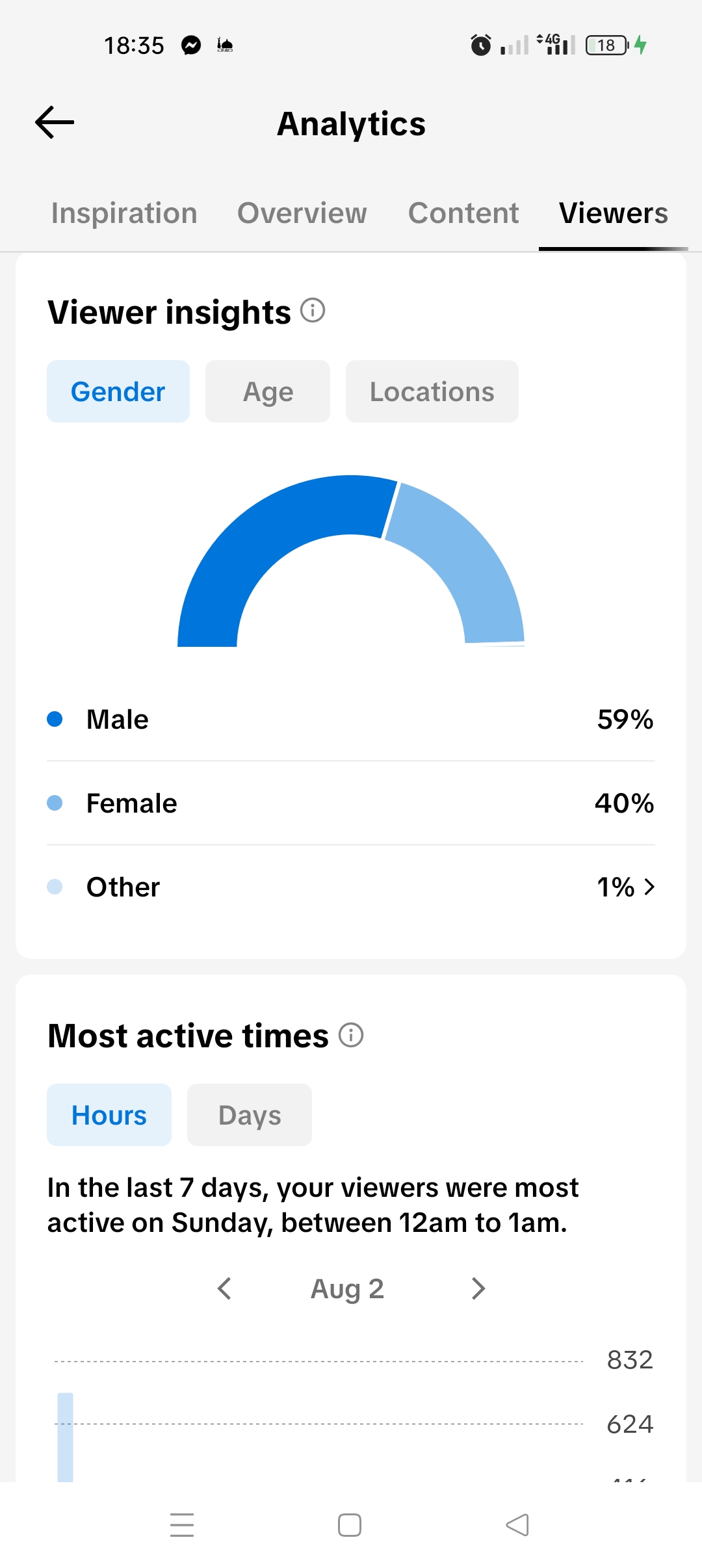Tap the Messenger notification icon
This screenshot has height=1568, width=702.
click(191, 45)
